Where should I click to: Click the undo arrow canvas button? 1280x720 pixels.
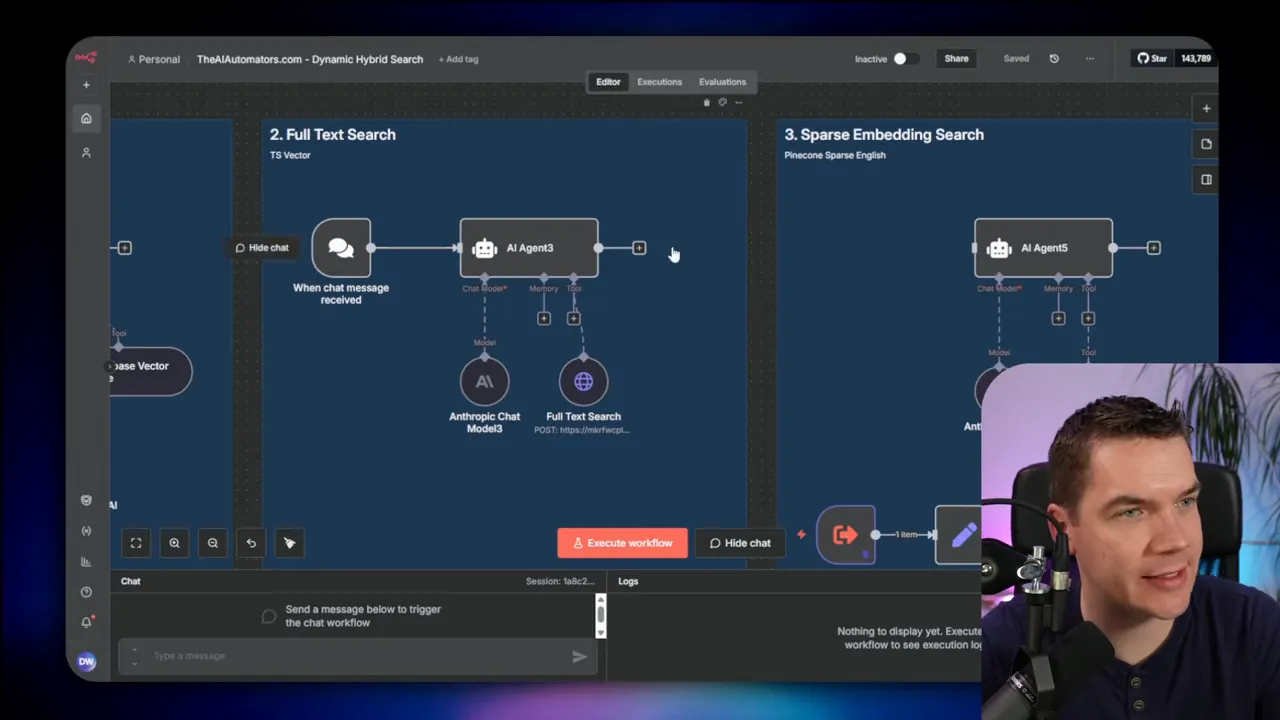251,543
